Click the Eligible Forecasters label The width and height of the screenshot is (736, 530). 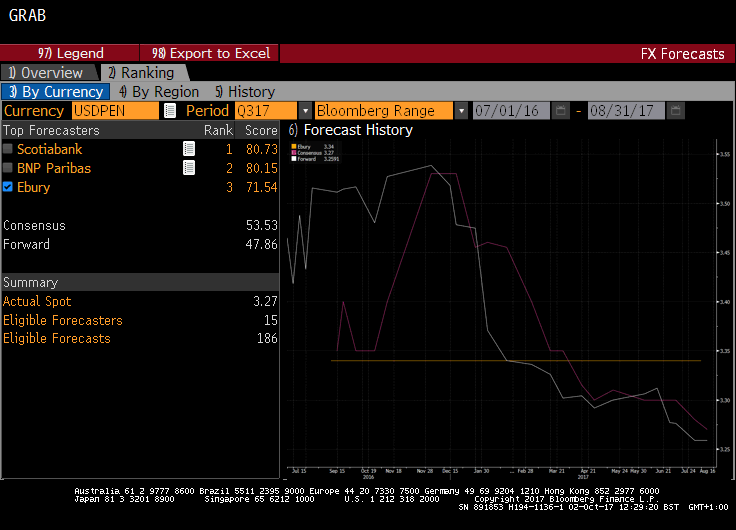click(62, 320)
